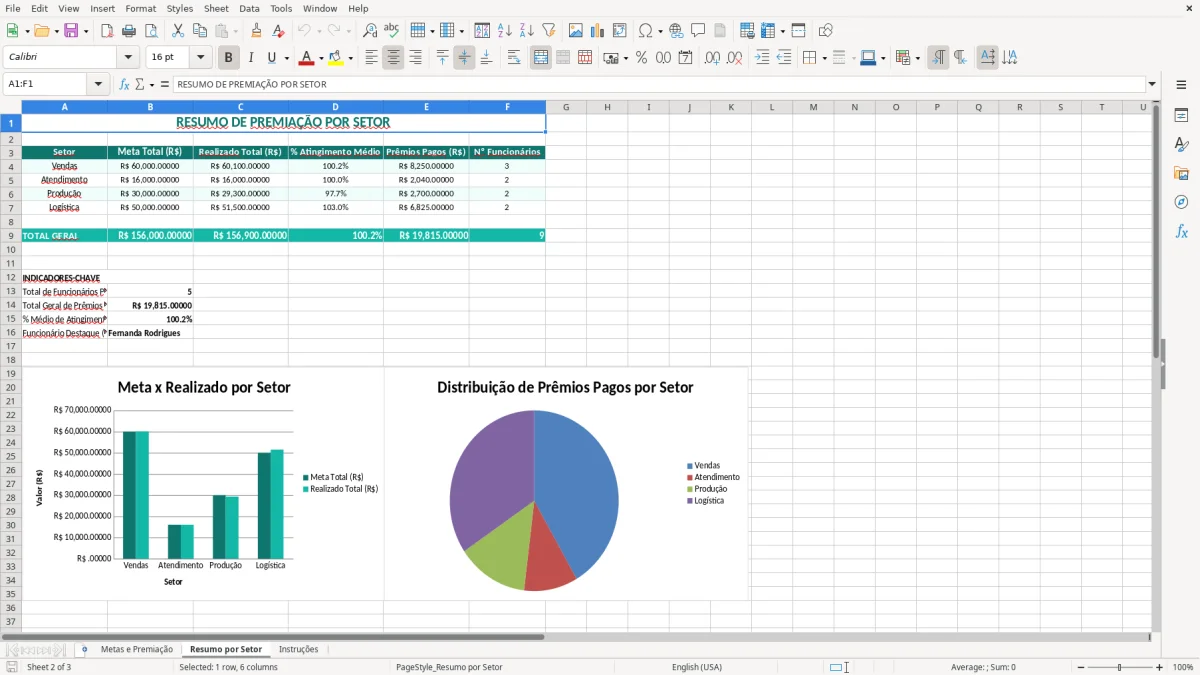Click Format as Date icon
The height and width of the screenshot is (675, 1200).
tap(686, 58)
